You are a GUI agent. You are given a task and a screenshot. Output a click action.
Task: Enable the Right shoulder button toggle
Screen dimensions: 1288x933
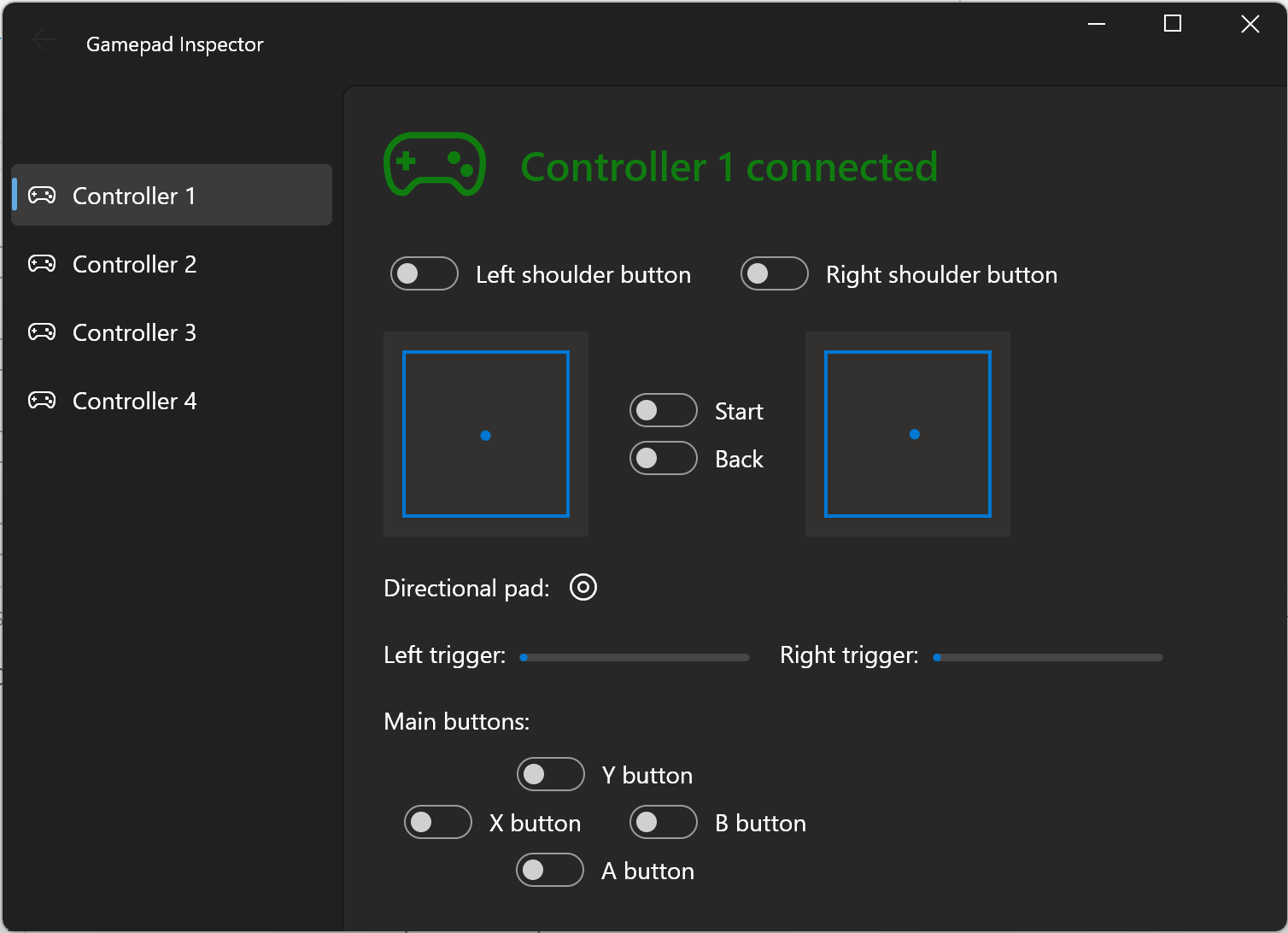(774, 273)
